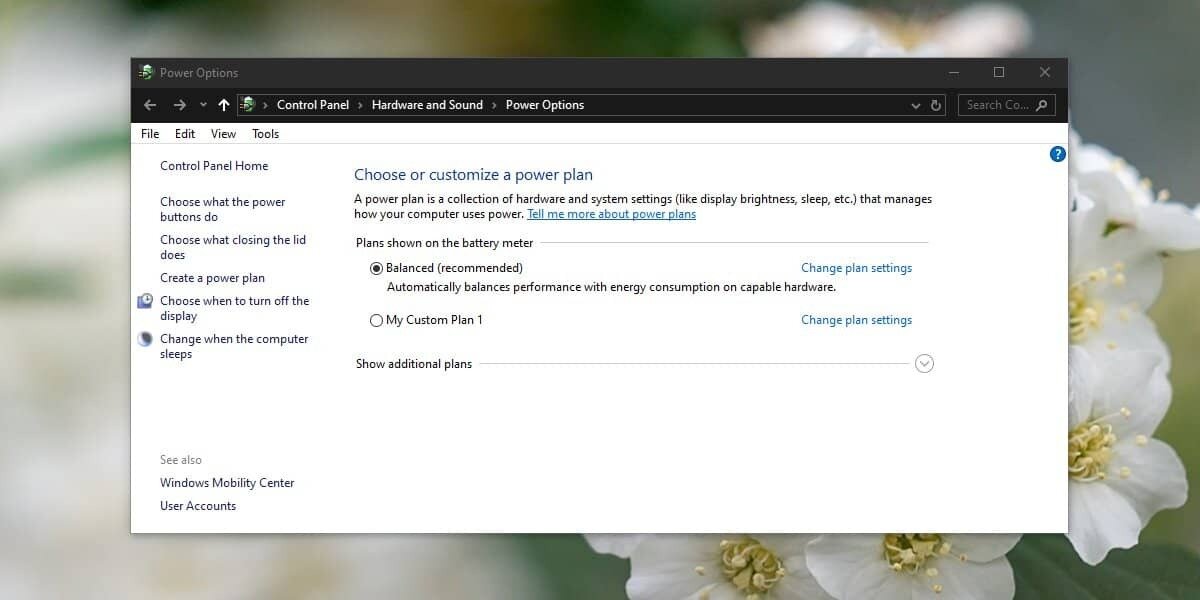Open the address bar history dropdown
This screenshot has height=600, width=1200.
916,105
